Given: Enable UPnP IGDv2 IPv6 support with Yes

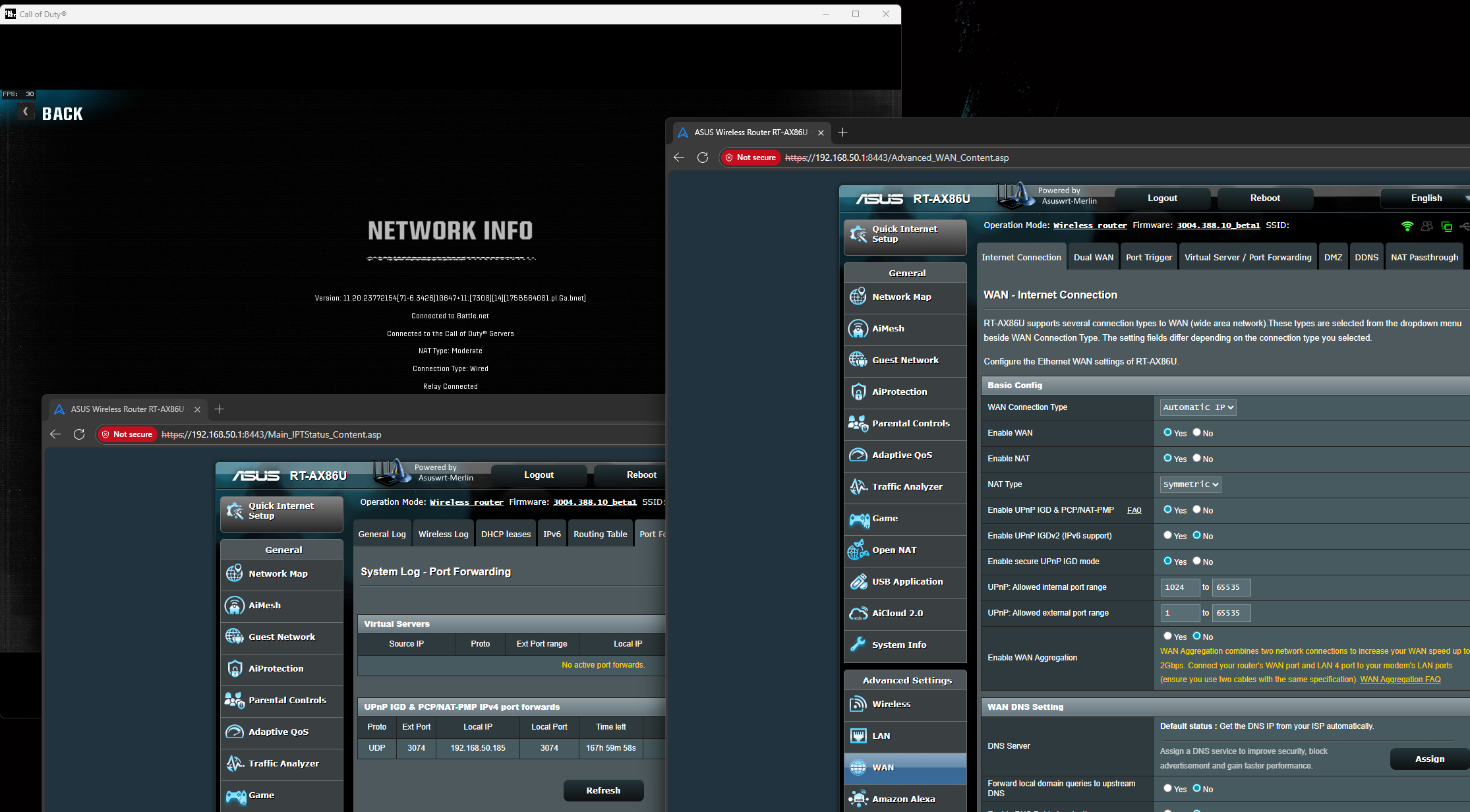Looking at the screenshot, I should click(1167, 535).
